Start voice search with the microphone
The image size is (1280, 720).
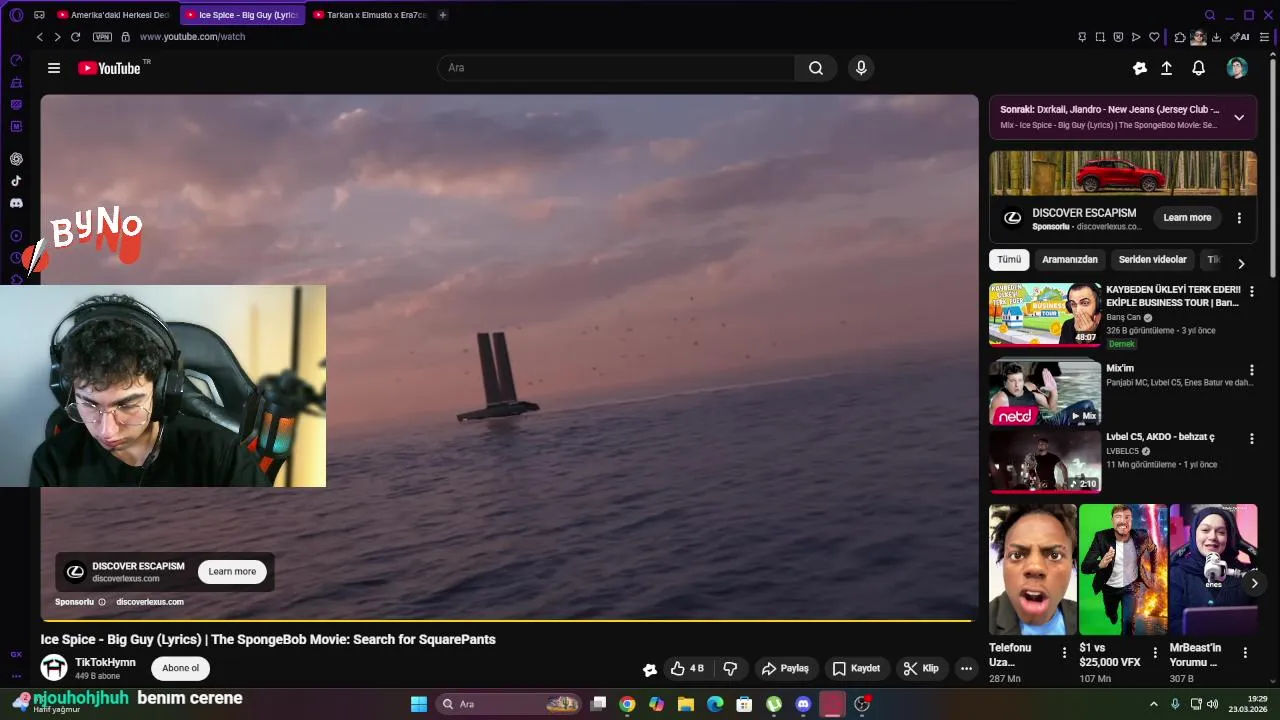click(861, 68)
